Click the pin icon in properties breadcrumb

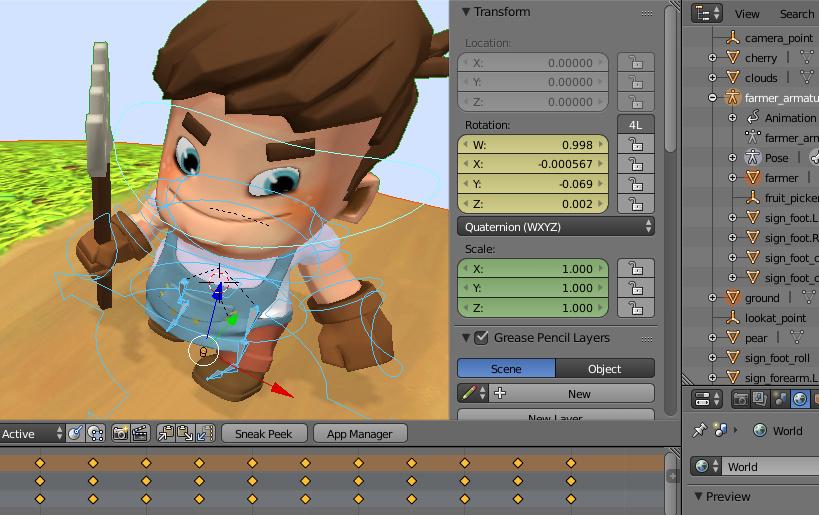[700, 431]
